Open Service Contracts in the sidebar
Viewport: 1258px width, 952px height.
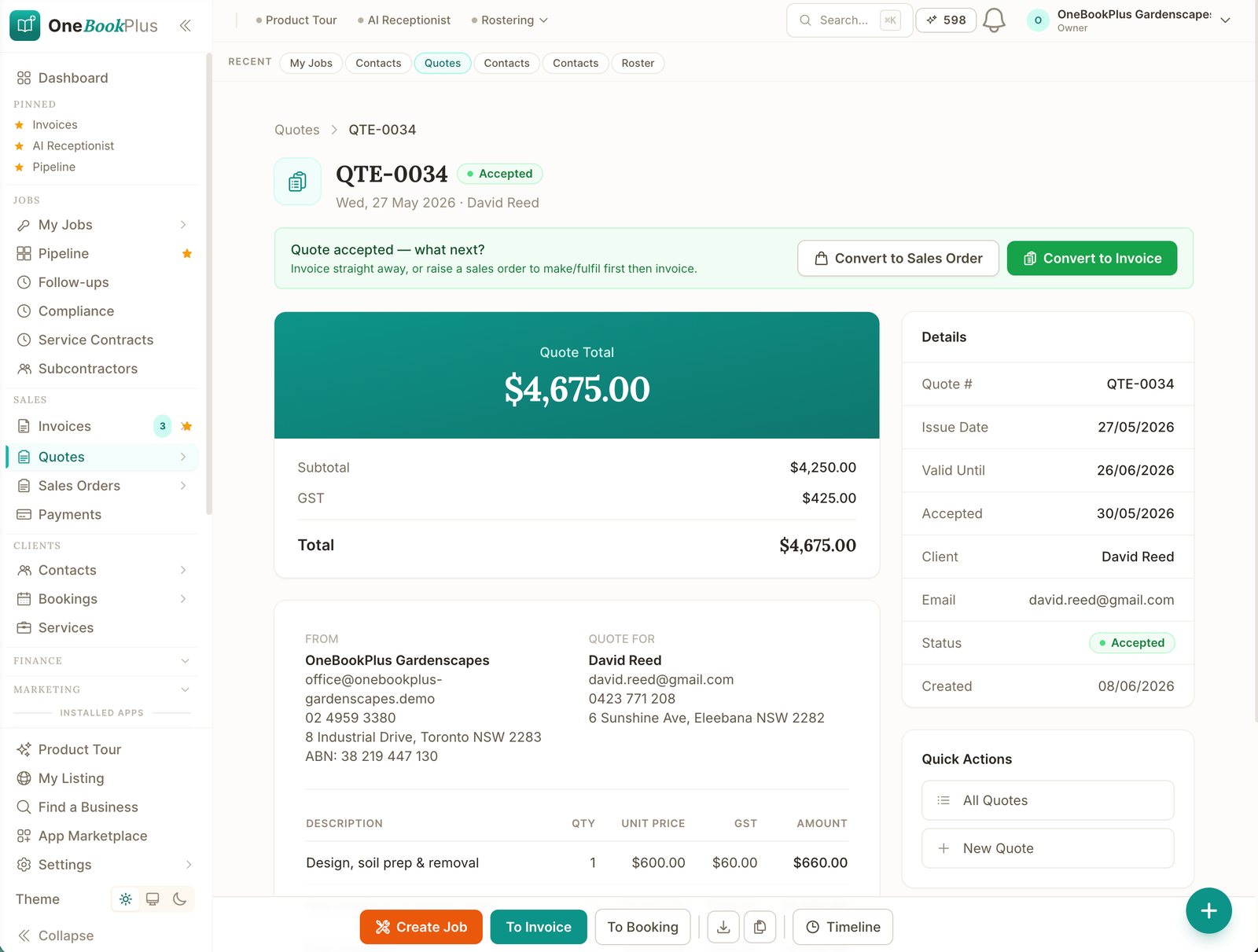pyautogui.click(x=95, y=340)
